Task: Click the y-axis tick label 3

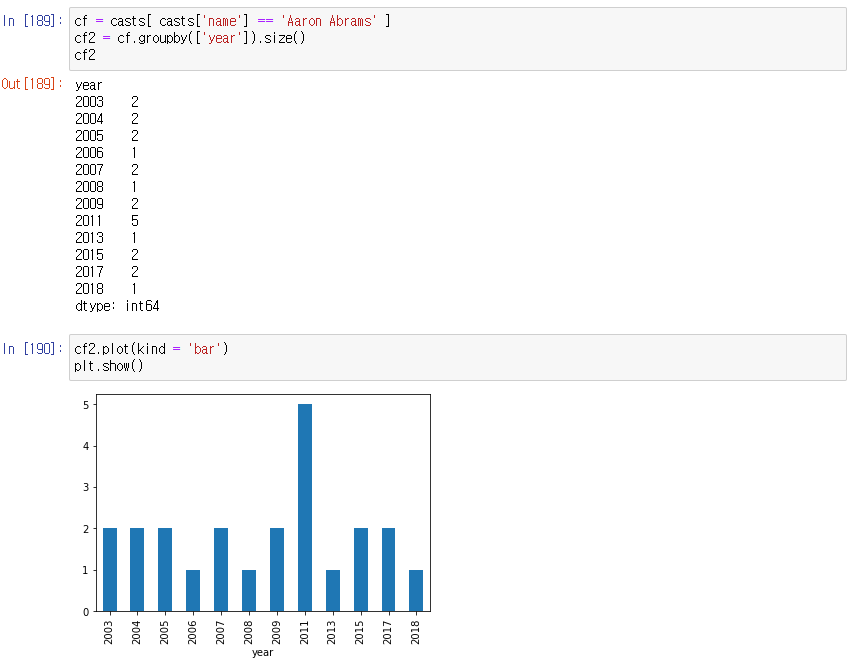Action: (86, 487)
